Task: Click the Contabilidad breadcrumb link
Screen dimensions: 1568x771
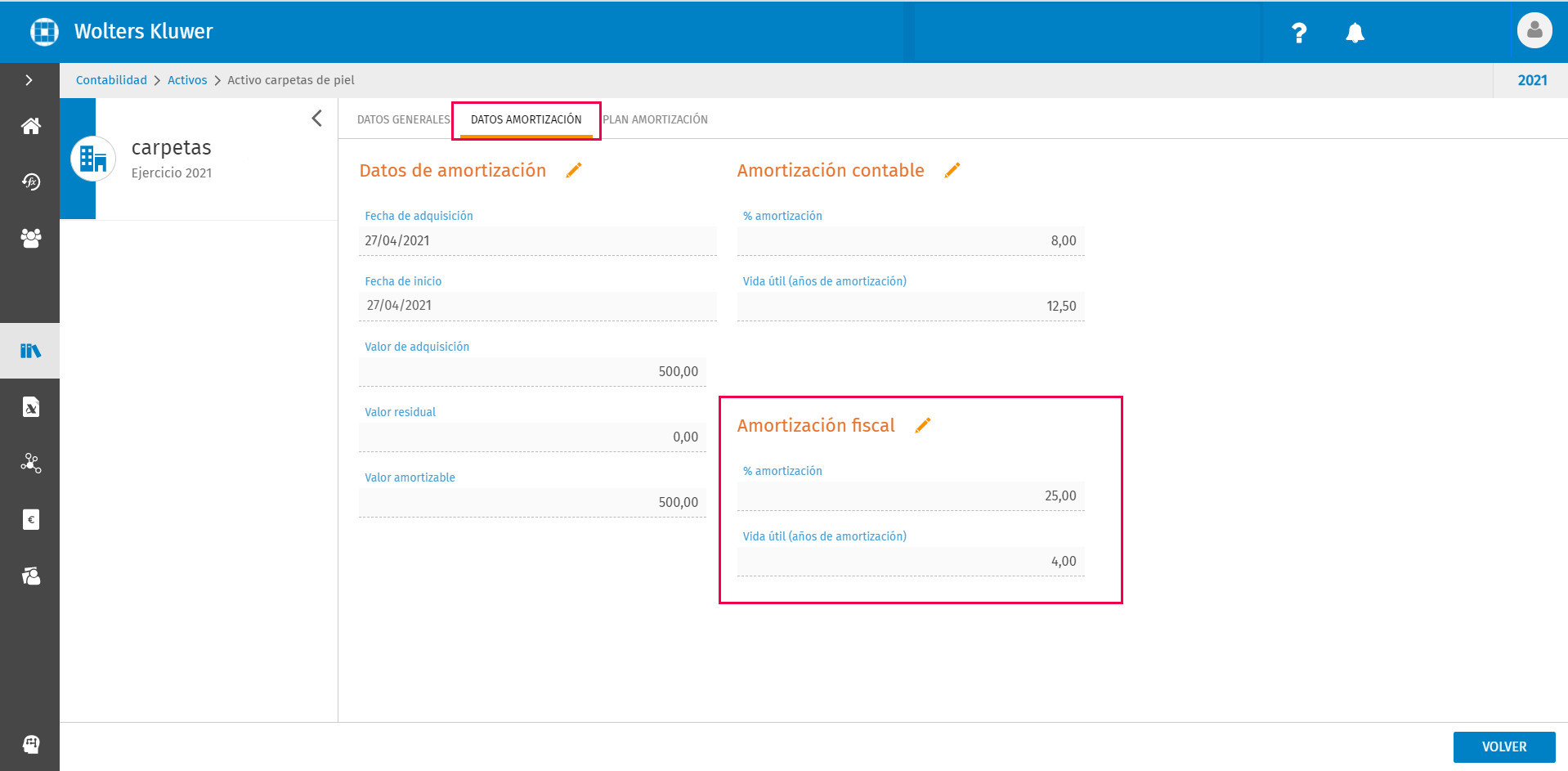Action: (x=111, y=80)
